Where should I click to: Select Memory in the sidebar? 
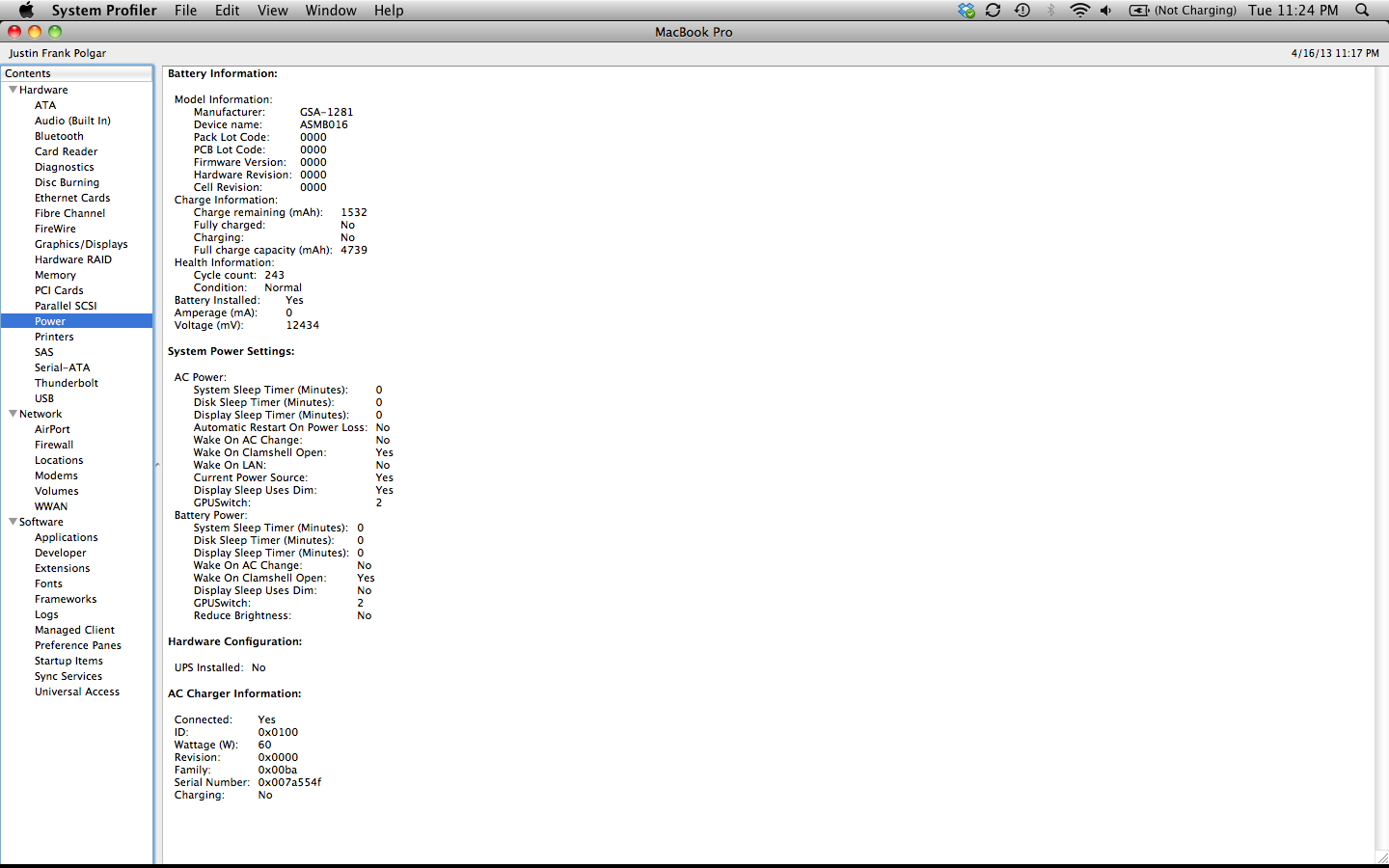tap(55, 275)
